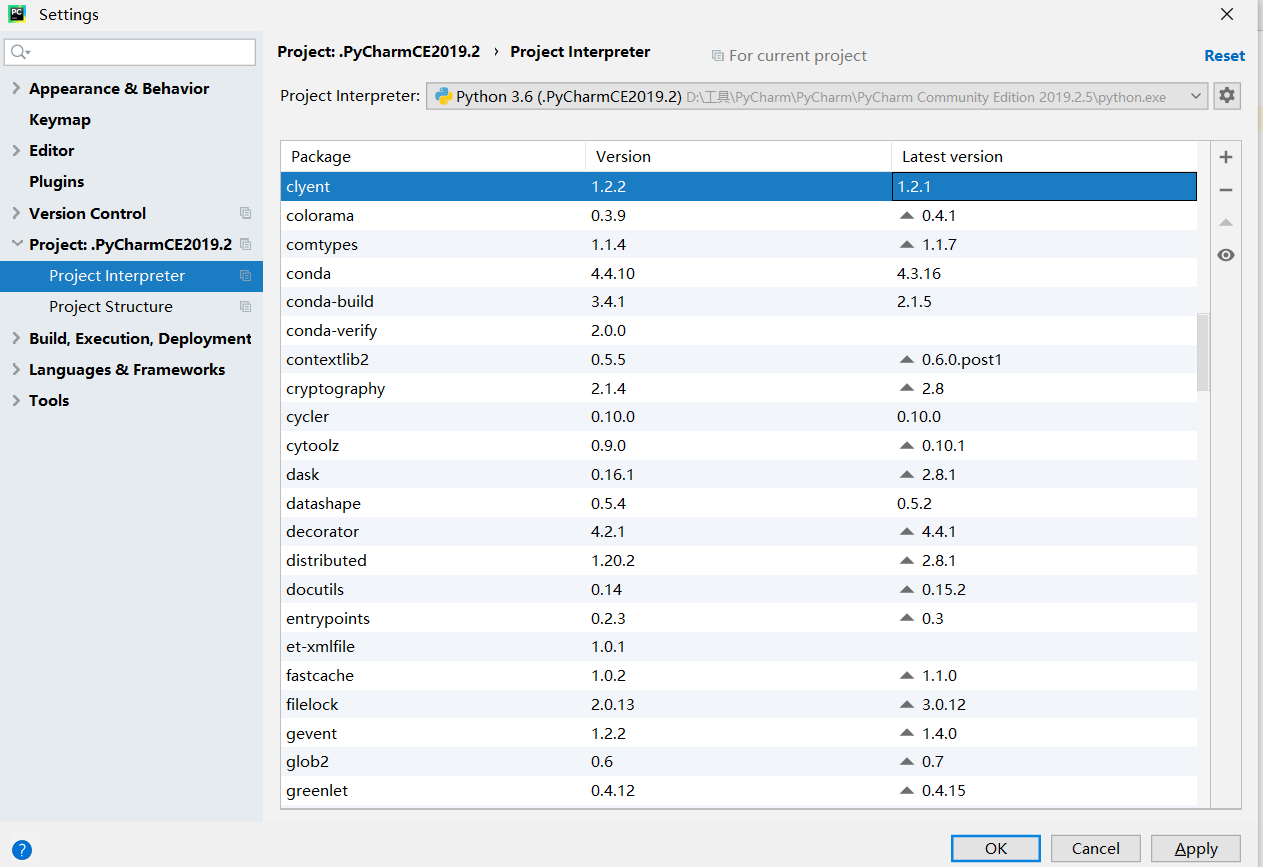Click the package list vertical scrollbar
Screen dimensions: 1263x867
(x=1203, y=352)
